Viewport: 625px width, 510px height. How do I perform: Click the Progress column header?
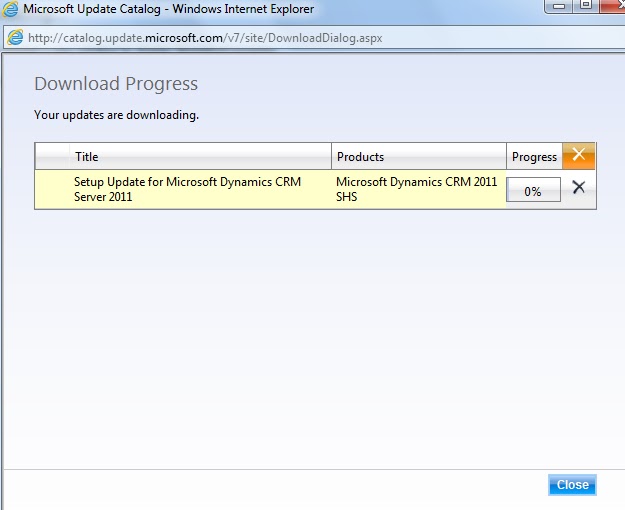click(x=535, y=156)
